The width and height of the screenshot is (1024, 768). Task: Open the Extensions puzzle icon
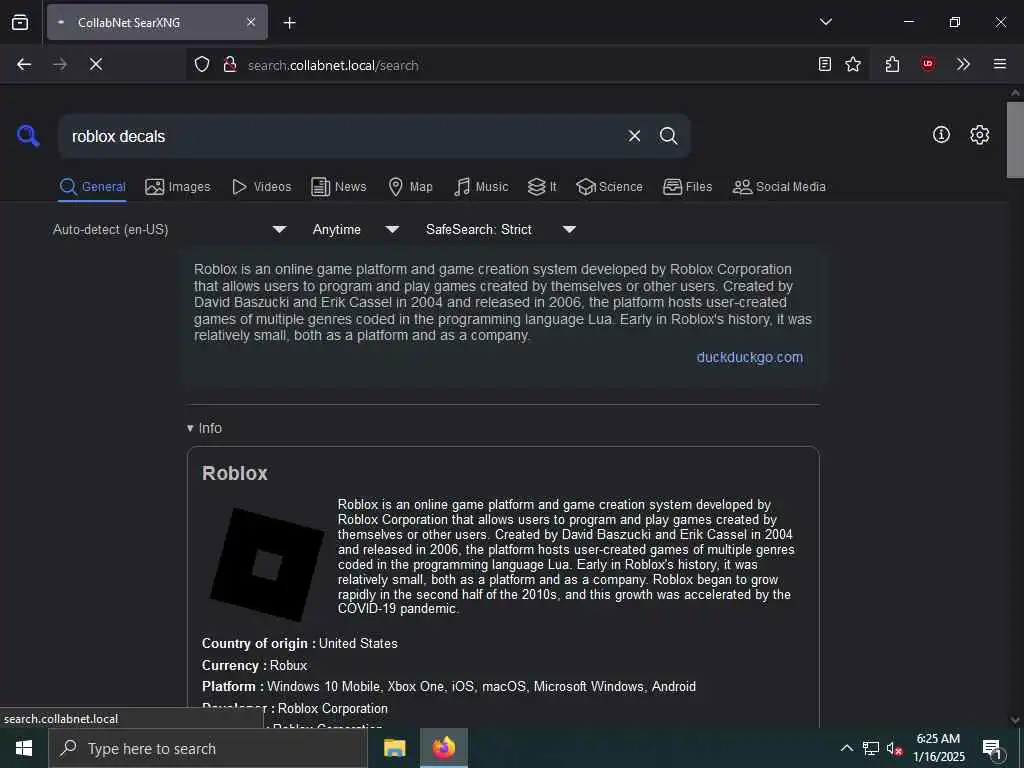(893, 64)
